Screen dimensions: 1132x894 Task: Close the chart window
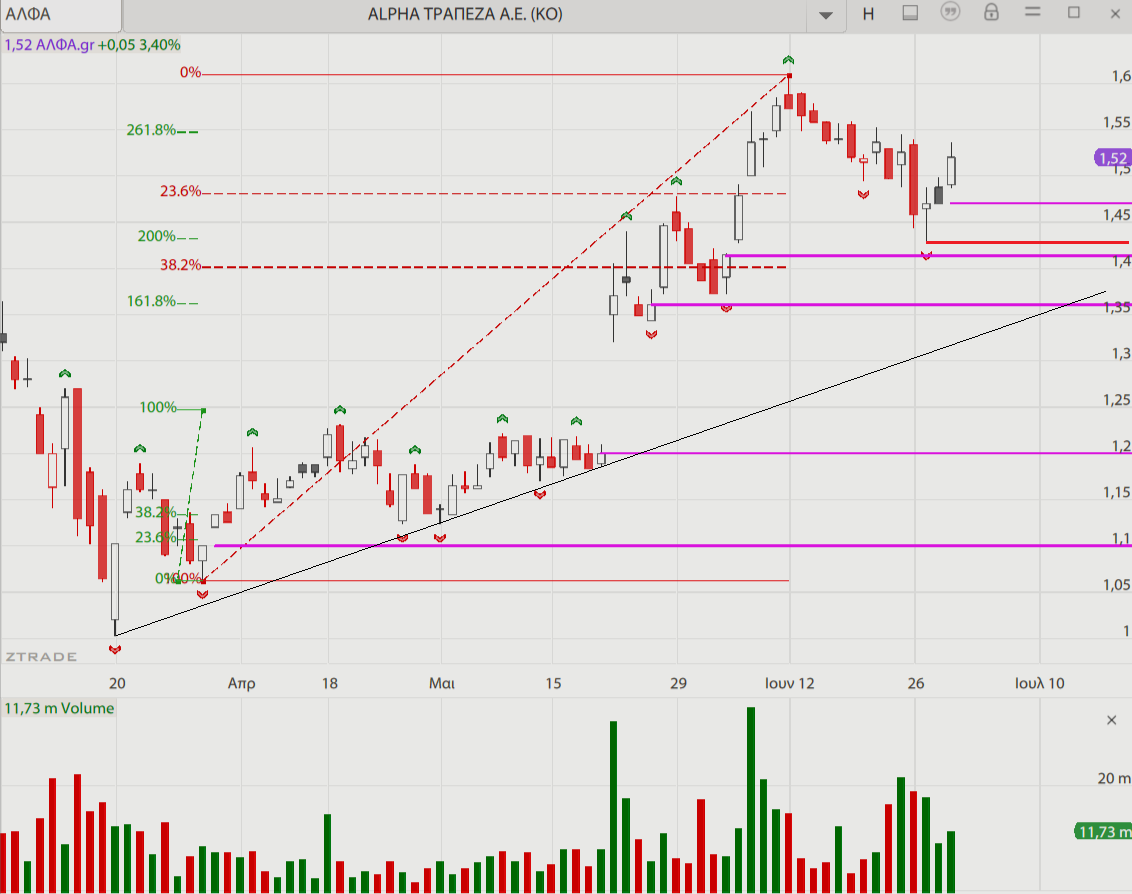(x=1115, y=14)
